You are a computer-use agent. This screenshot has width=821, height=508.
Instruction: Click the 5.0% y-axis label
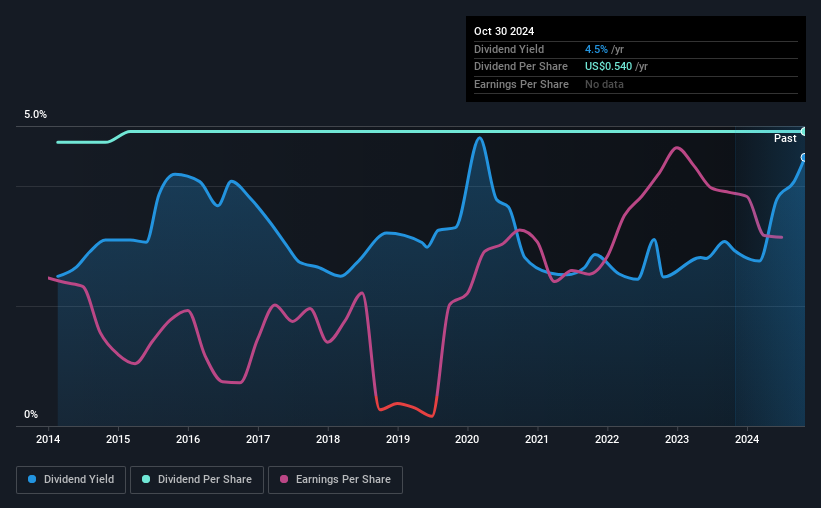[35, 115]
